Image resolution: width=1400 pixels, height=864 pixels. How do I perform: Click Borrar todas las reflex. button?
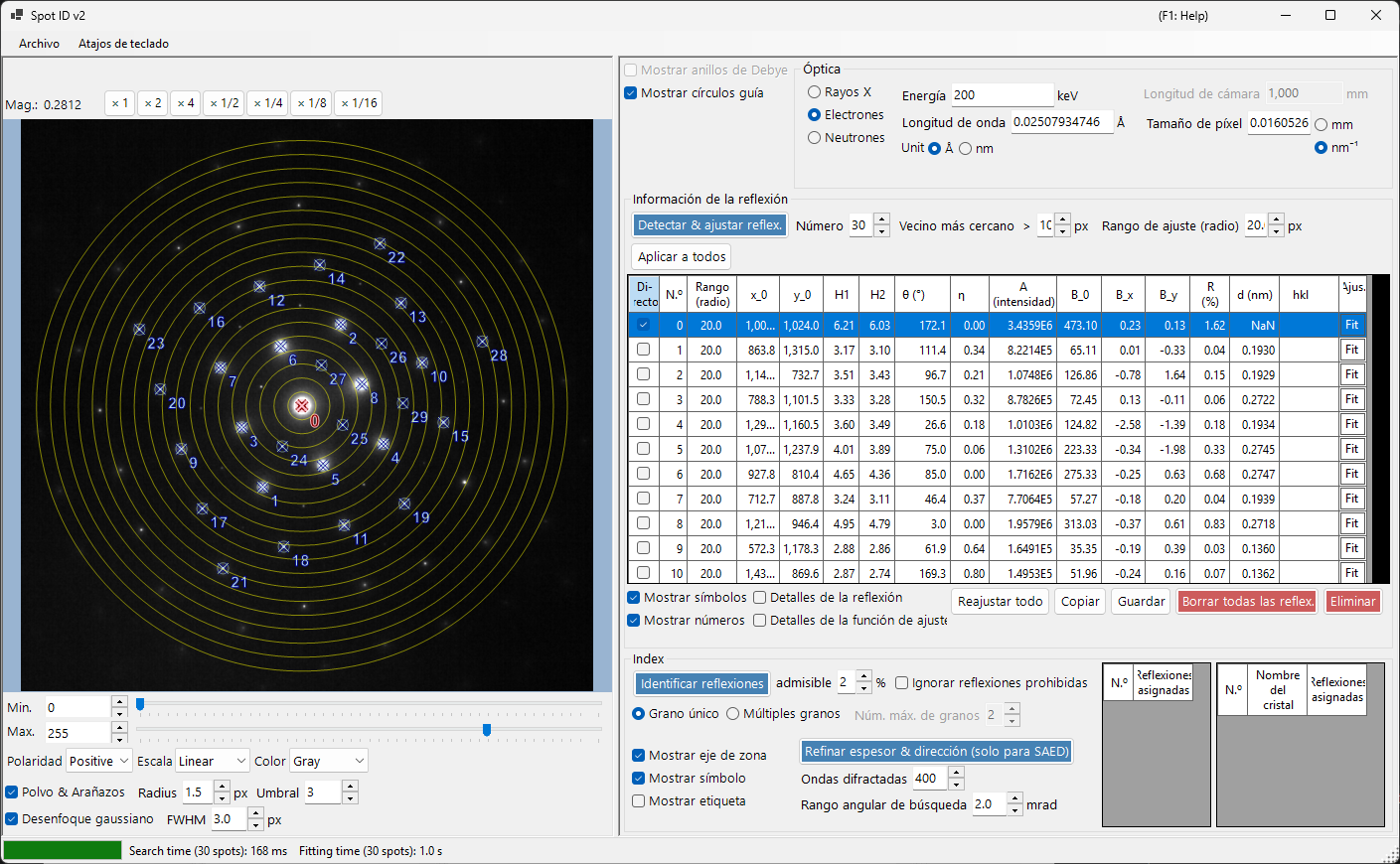coord(1248,602)
